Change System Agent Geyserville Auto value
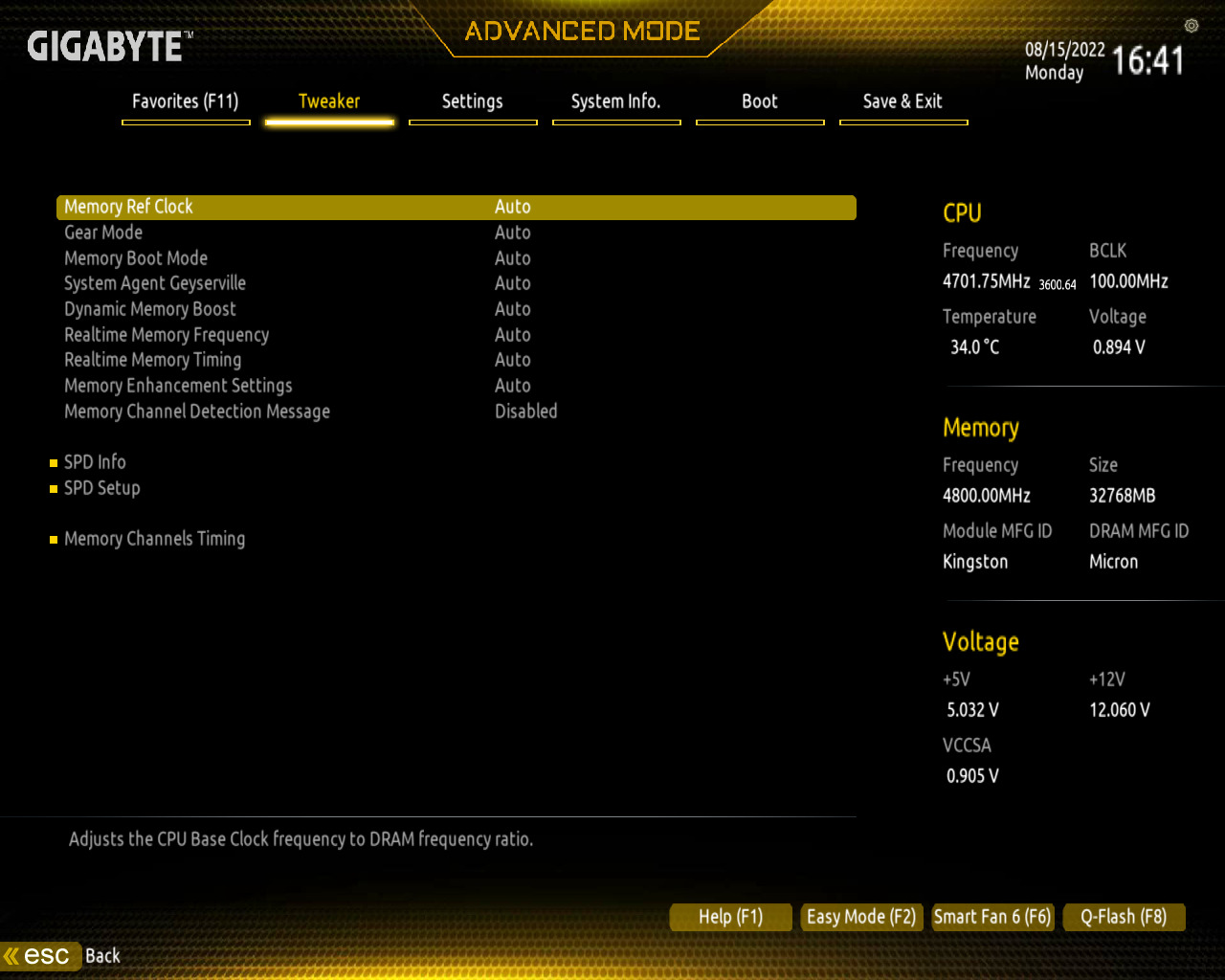1225x980 pixels. tap(513, 283)
